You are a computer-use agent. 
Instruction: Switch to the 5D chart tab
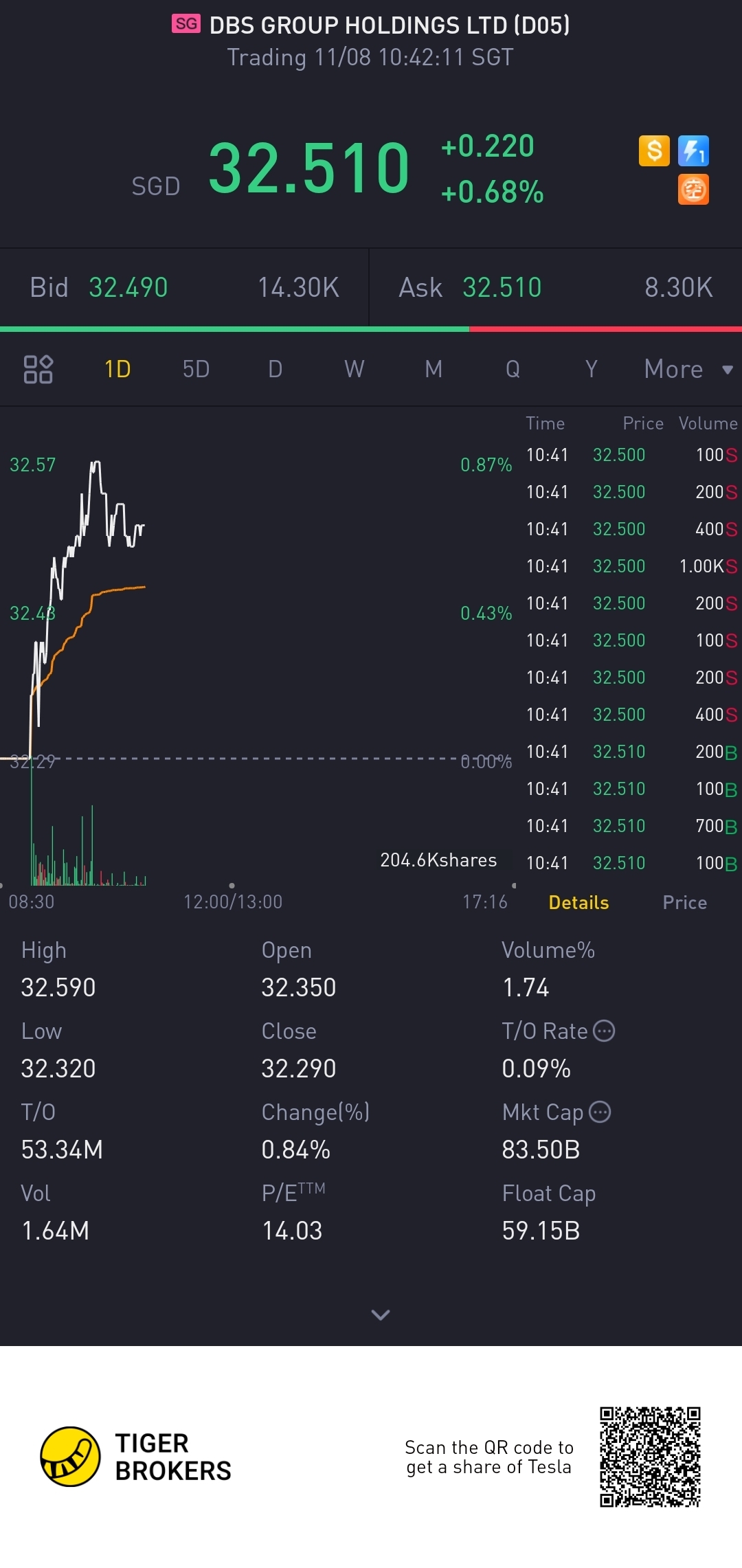pyautogui.click(x=196, y=369)
